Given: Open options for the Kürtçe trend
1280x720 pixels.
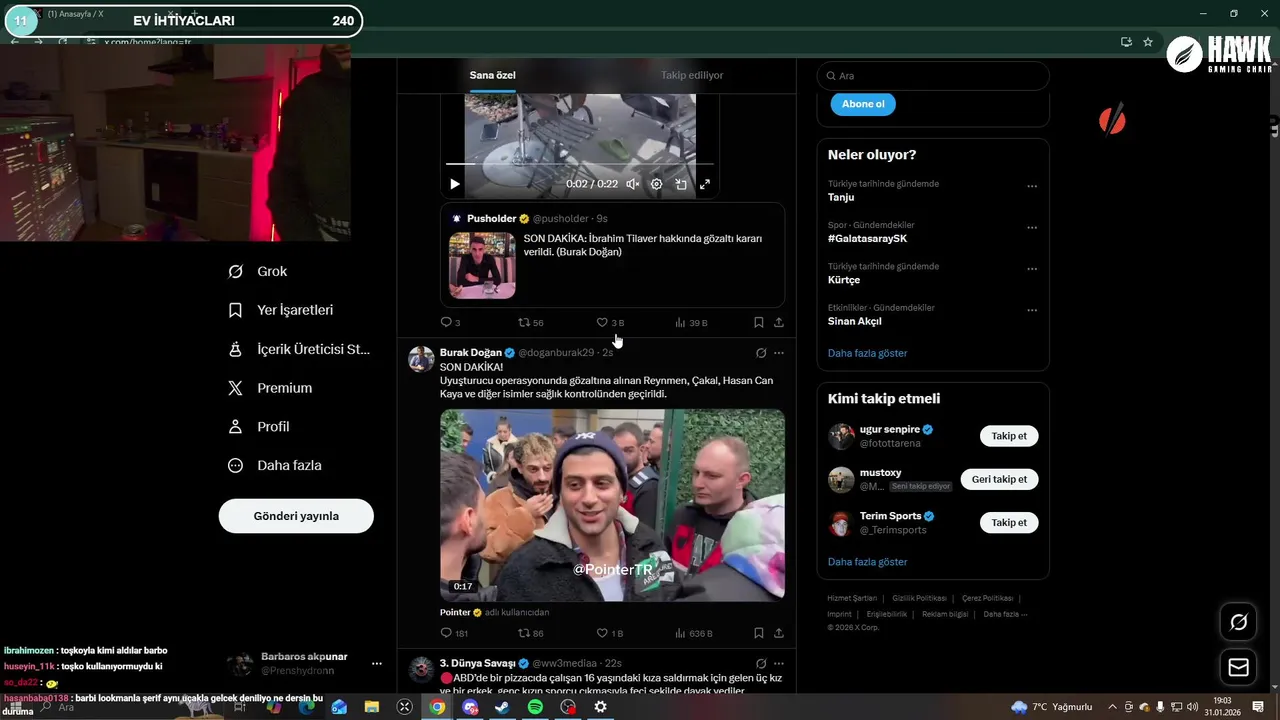Looking at the screenshot, I should tap(1032, 269).
